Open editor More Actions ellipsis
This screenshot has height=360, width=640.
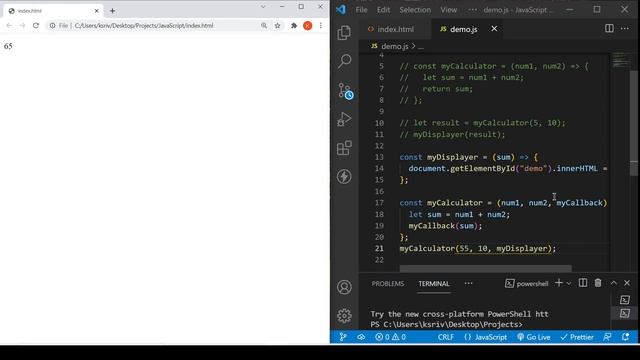(x=624, y=29)
